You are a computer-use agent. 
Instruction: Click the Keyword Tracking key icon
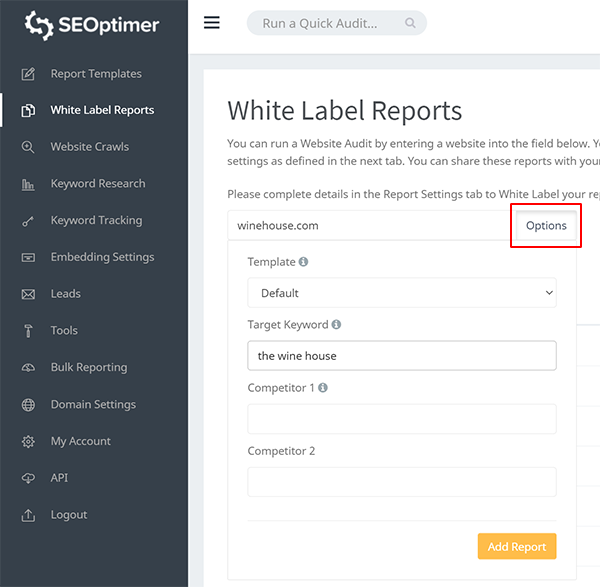pyautogui.click(x=28, y=221)
